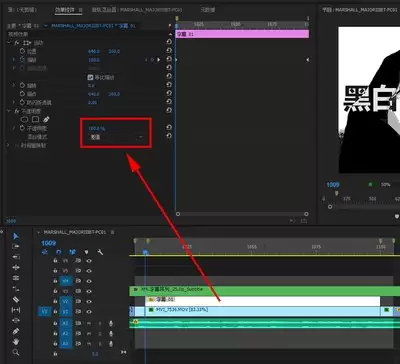400x364 pixels.
Task: Target video track V4 header
Action: coord(66,281)
